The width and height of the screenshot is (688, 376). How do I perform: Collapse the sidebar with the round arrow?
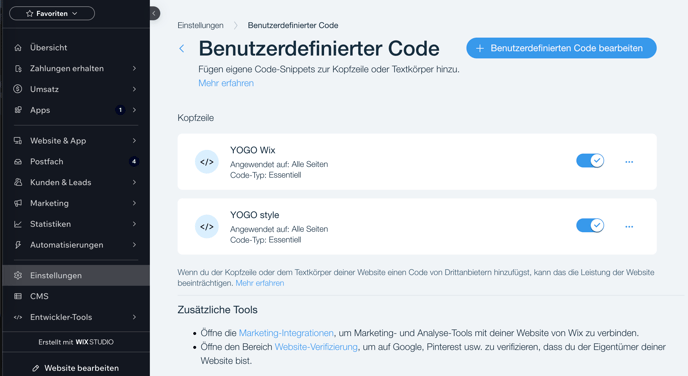(x=154, y=14)
